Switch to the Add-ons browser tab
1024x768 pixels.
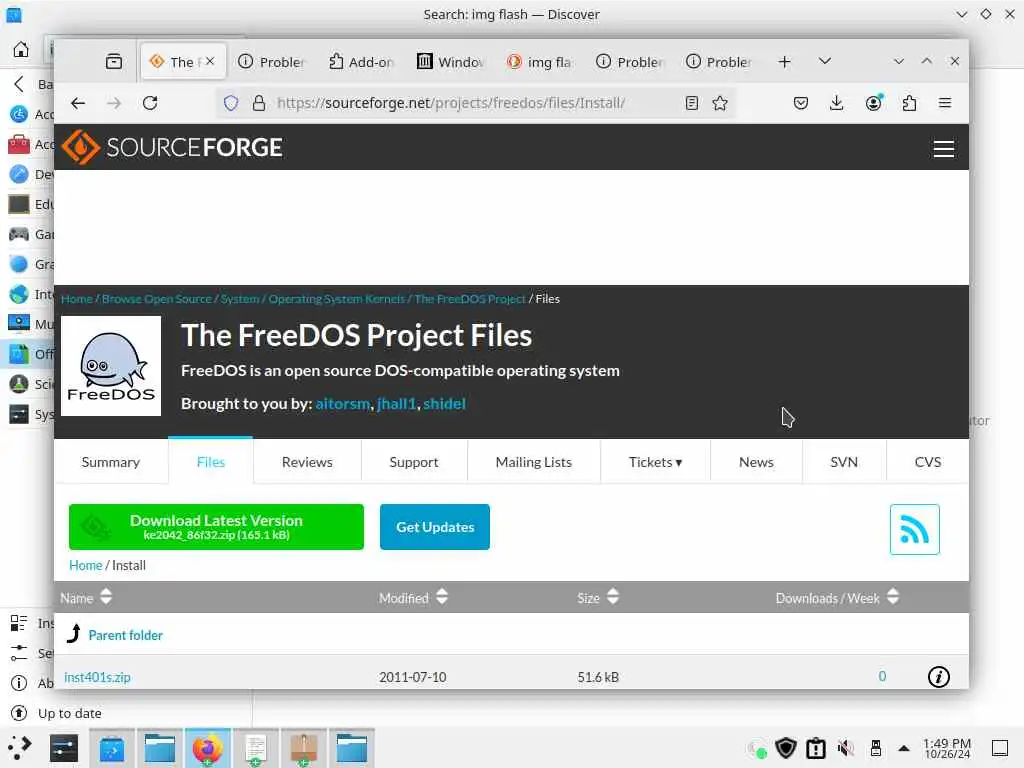361,61
